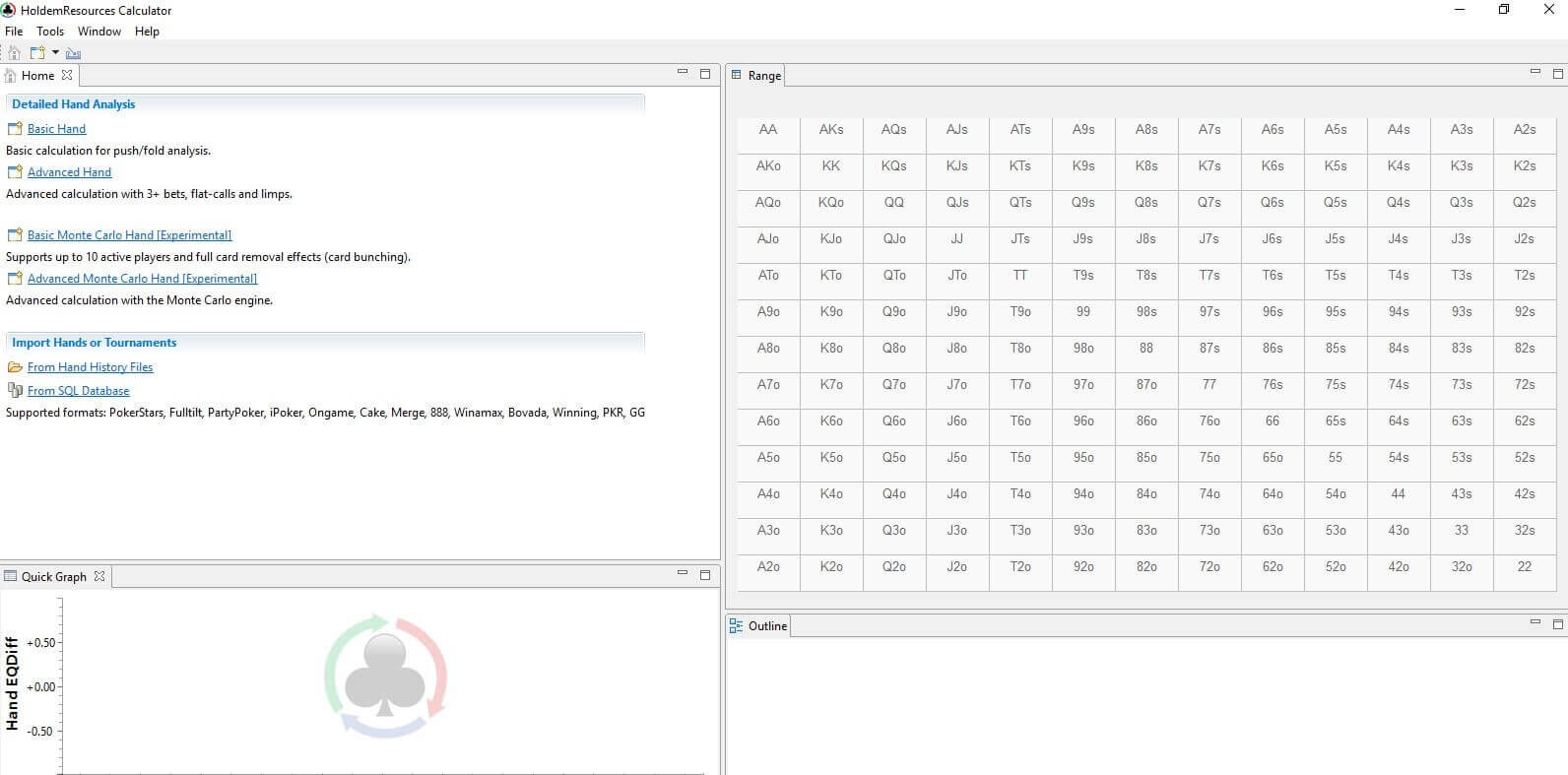This screenshot has height=775, width=1568.
Task: Toggle the AKs cell in range grid
Action: (x=831, y=130)
